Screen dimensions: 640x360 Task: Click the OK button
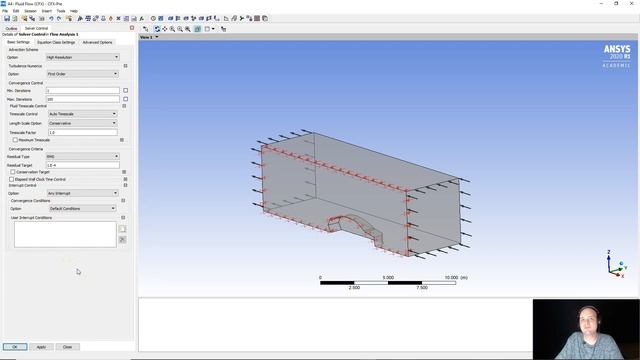click(x=15, y=347)
